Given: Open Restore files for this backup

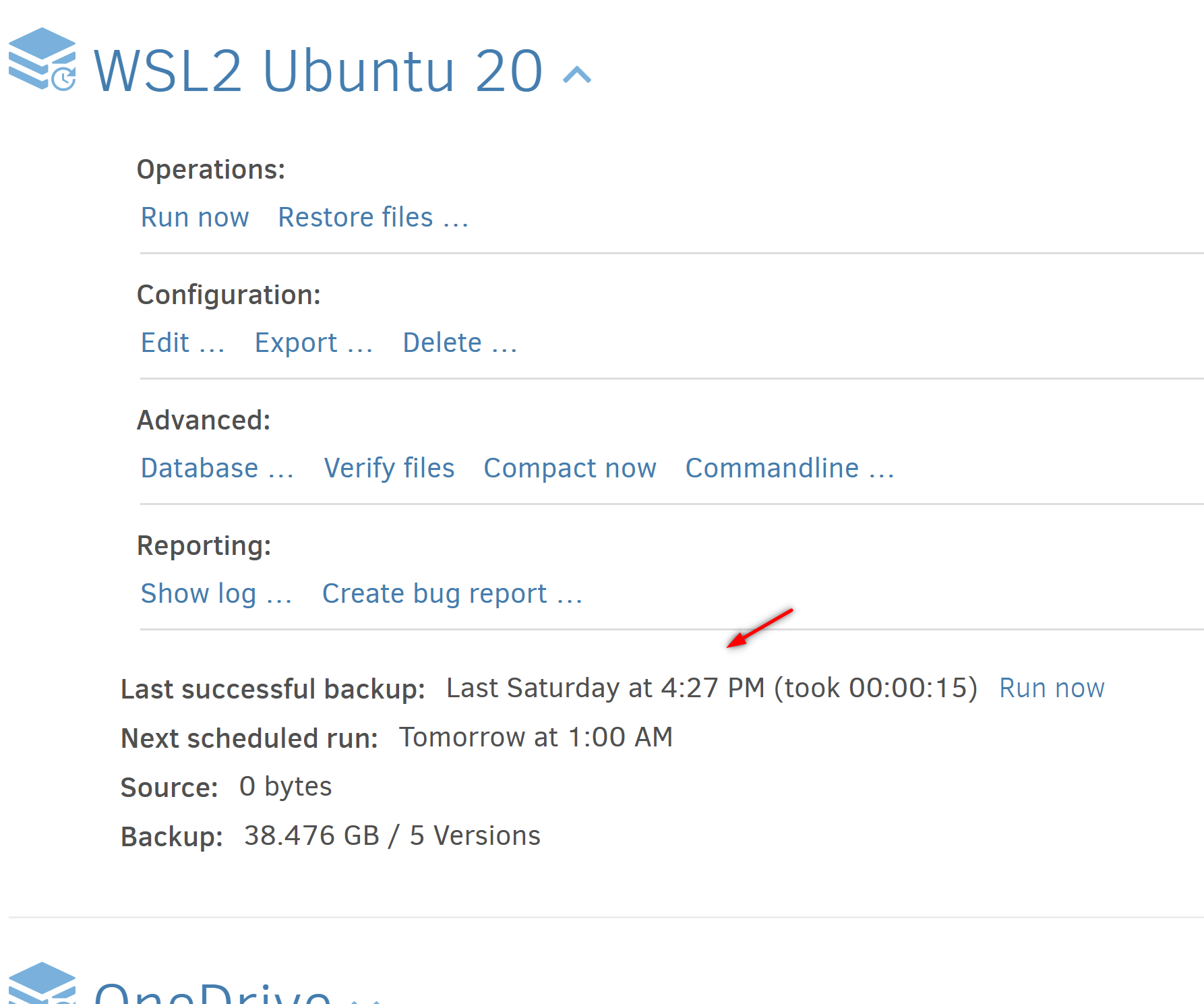Looking at the screenshot, I should coord(373,218).
